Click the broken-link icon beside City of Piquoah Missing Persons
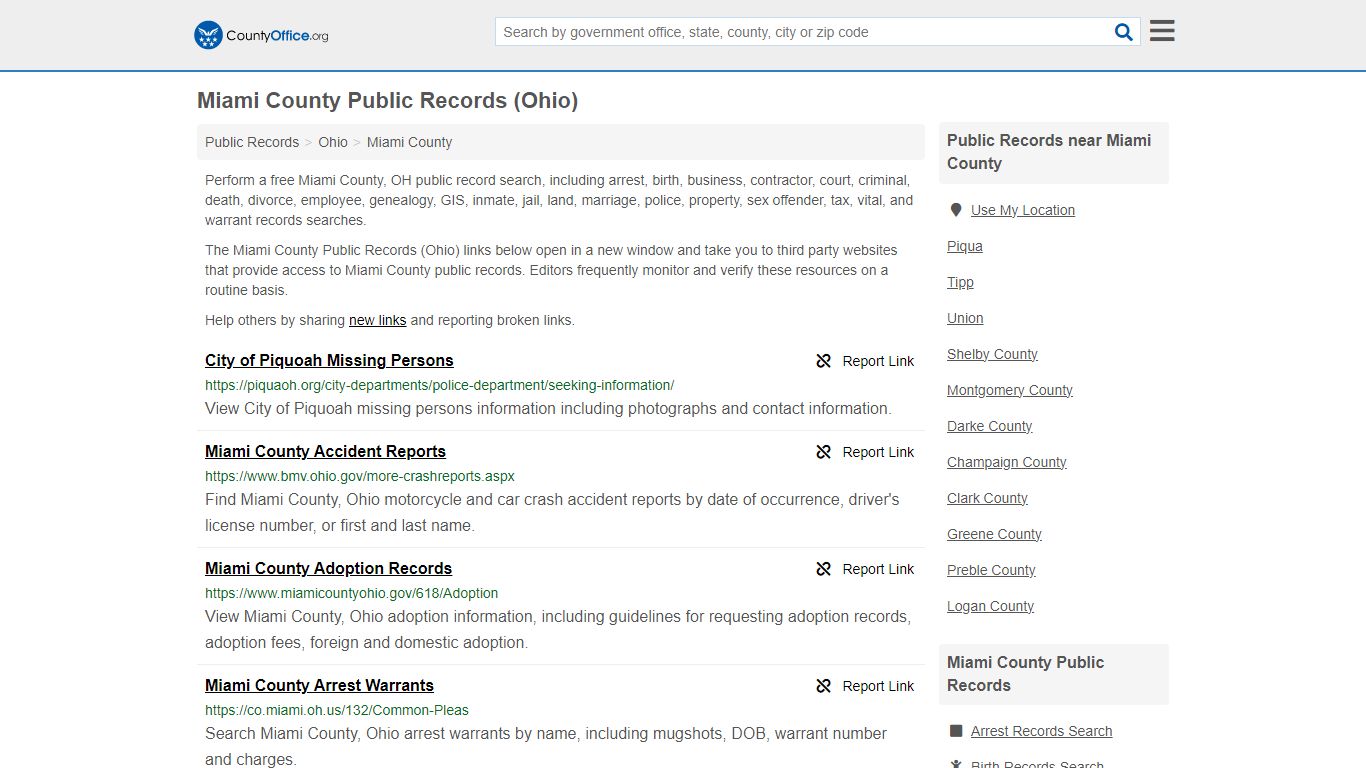This screenshot has height=768, width=1366. 824,361
